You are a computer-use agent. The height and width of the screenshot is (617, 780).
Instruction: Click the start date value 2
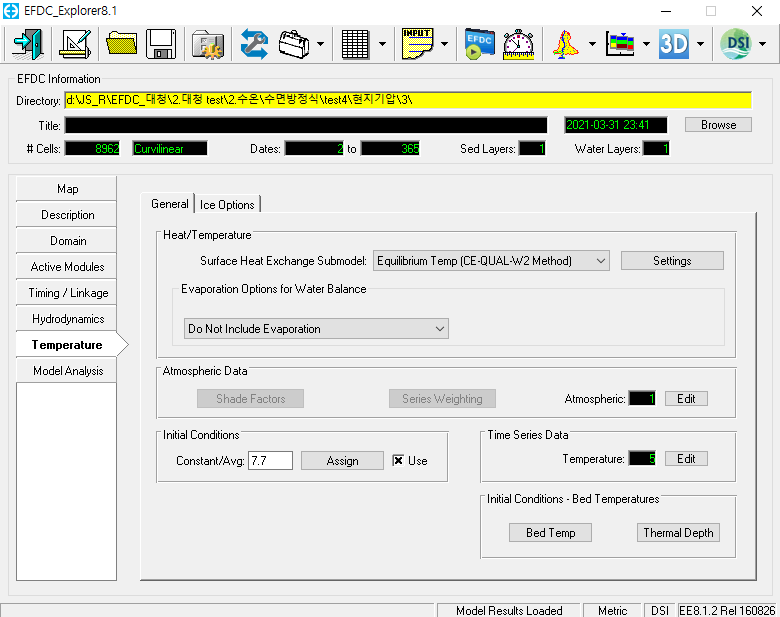tap(314, 149)
